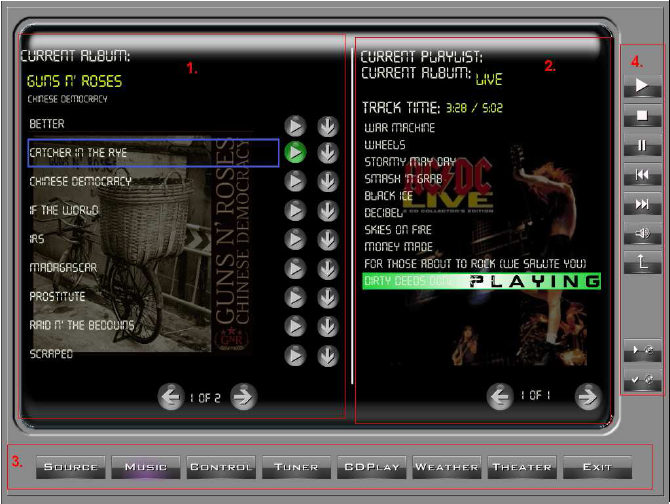Open the Theater section
This screenshot has height=504, width=670.
point(522,467)
